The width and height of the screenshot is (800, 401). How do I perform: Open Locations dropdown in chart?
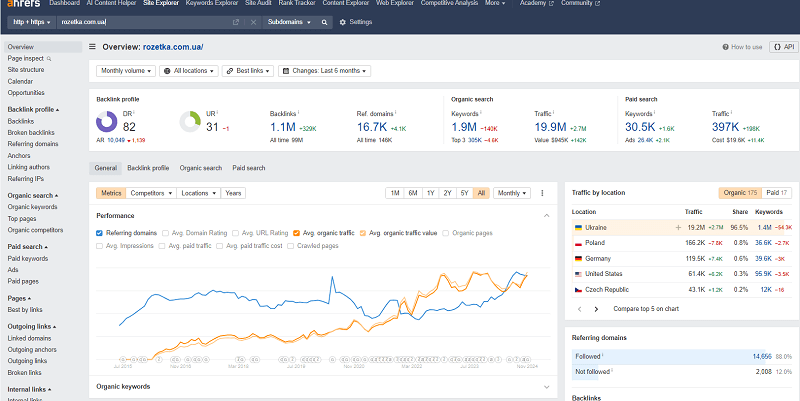pos(198,193)
